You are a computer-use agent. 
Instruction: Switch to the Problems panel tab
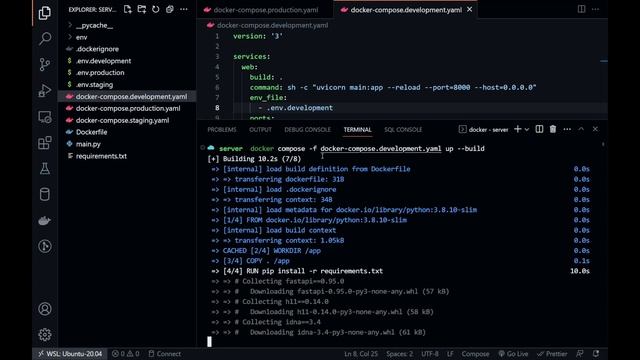pyautogui.click(x=222, y=130)
